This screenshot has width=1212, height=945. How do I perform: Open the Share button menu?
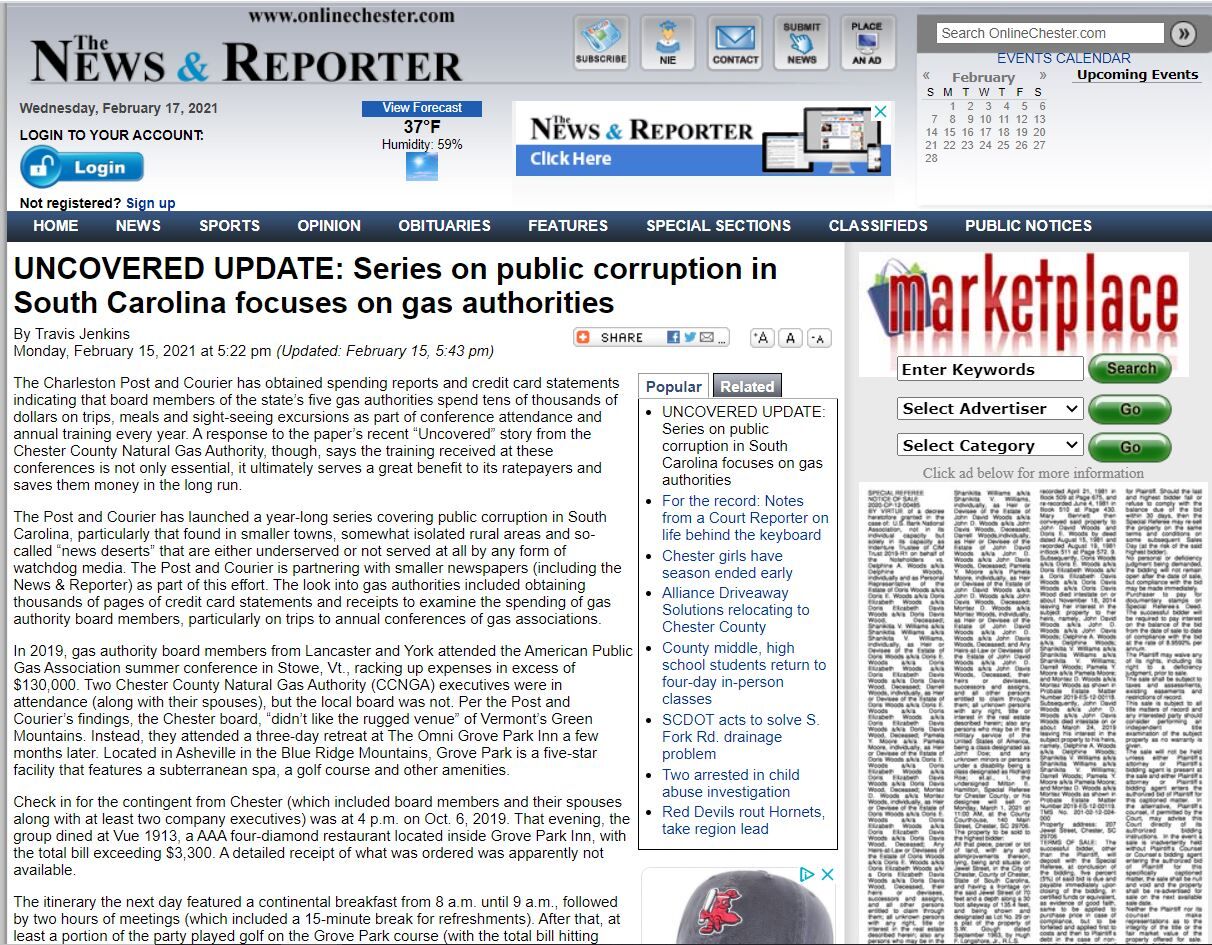pyautogui.click(x=651, y=338)
